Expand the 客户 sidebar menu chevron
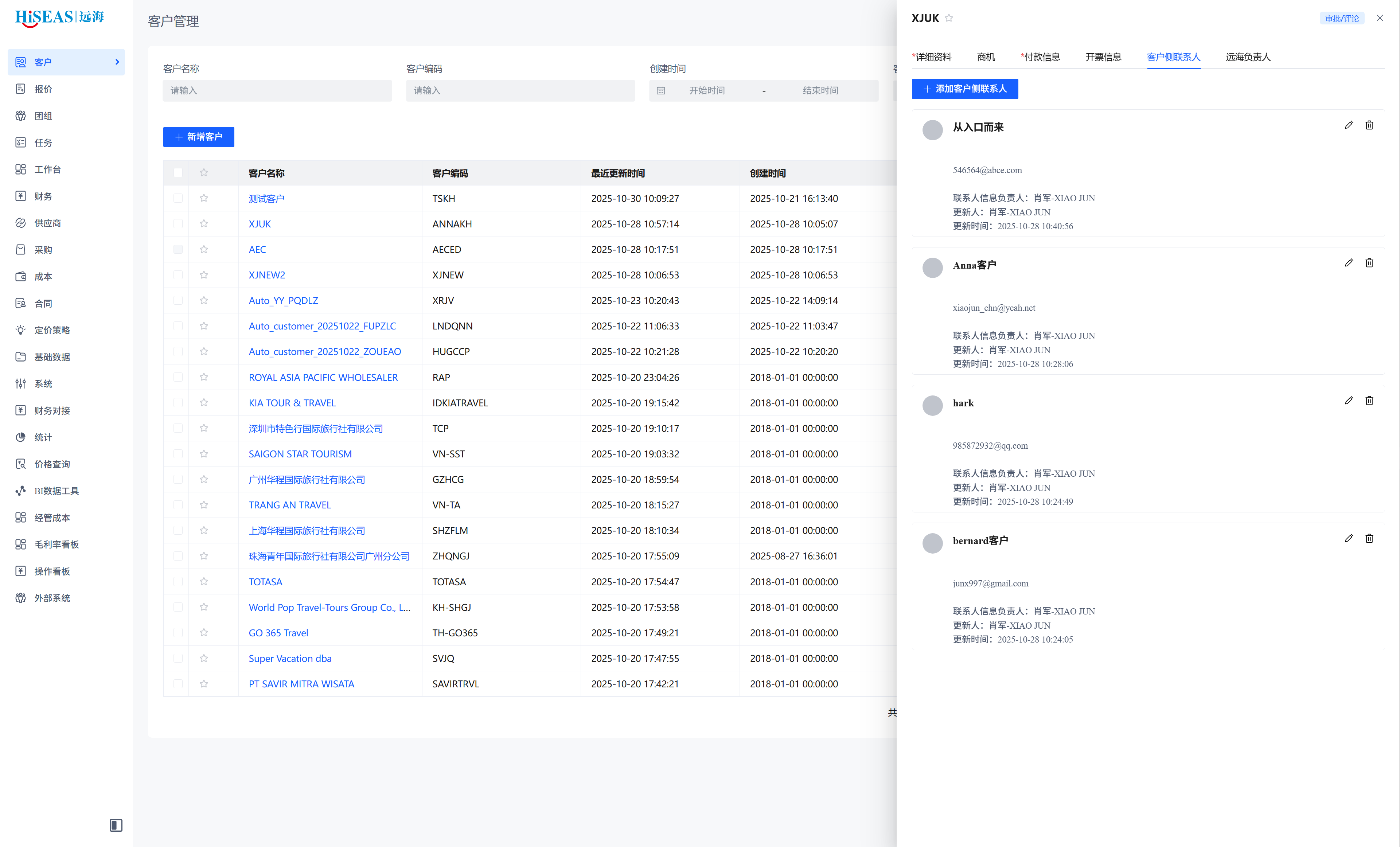Viewport: 1400px width, 847px height. [x=117, y=62]
